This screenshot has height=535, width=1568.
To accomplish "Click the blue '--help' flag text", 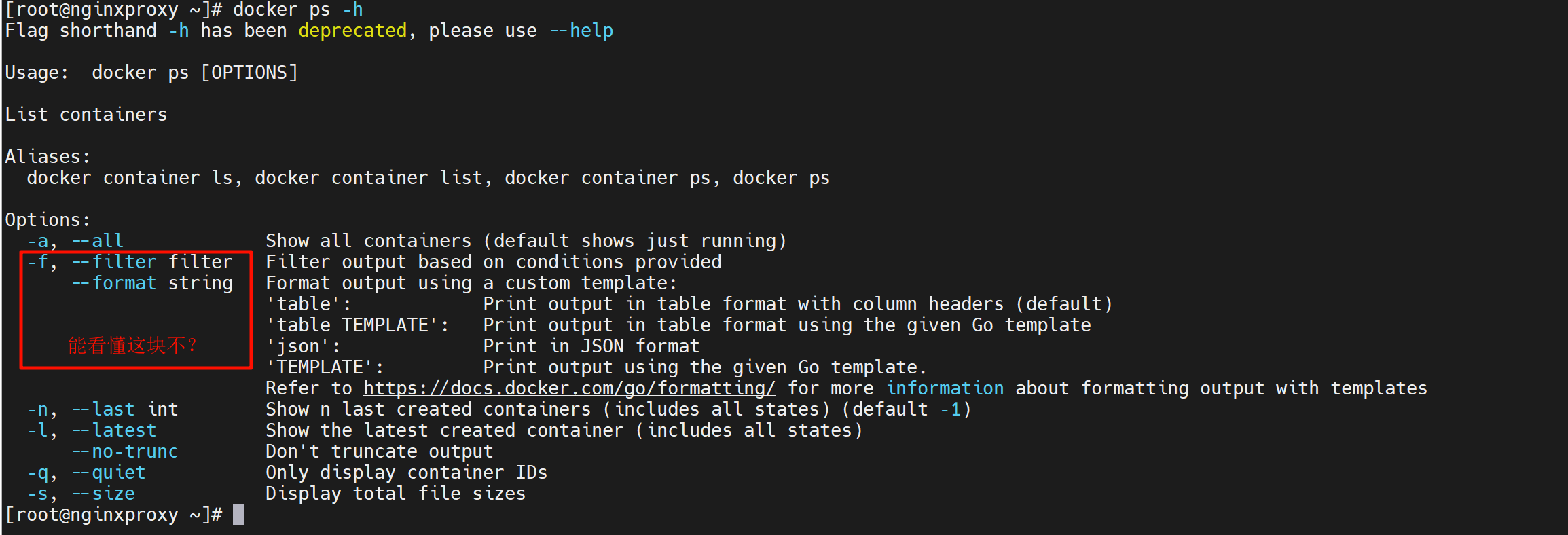I will (581, 31).
